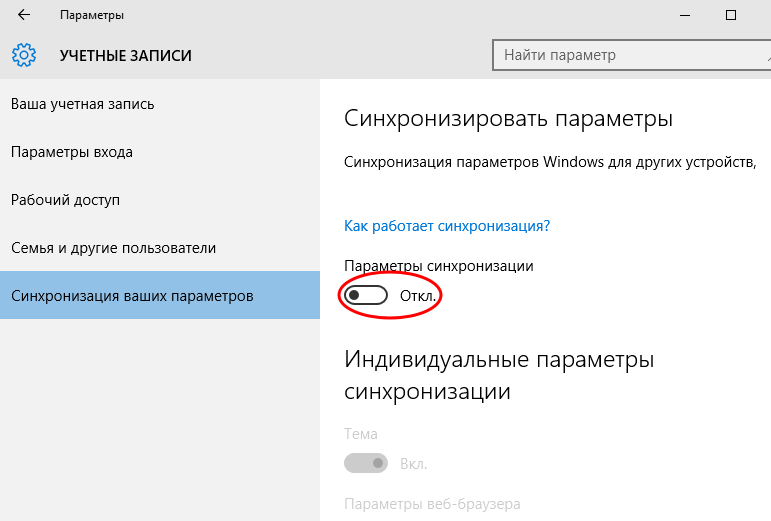Go back using the back arrow

(24, 15)
